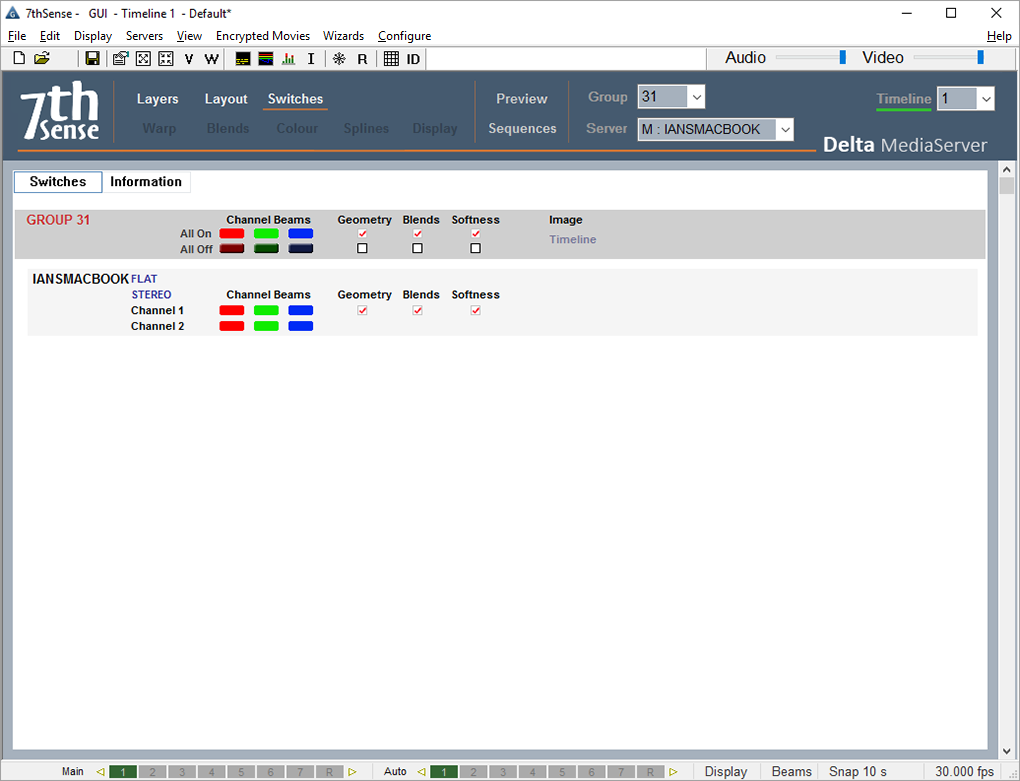Check Group 31 All Off Geometry

pos(362,248)
